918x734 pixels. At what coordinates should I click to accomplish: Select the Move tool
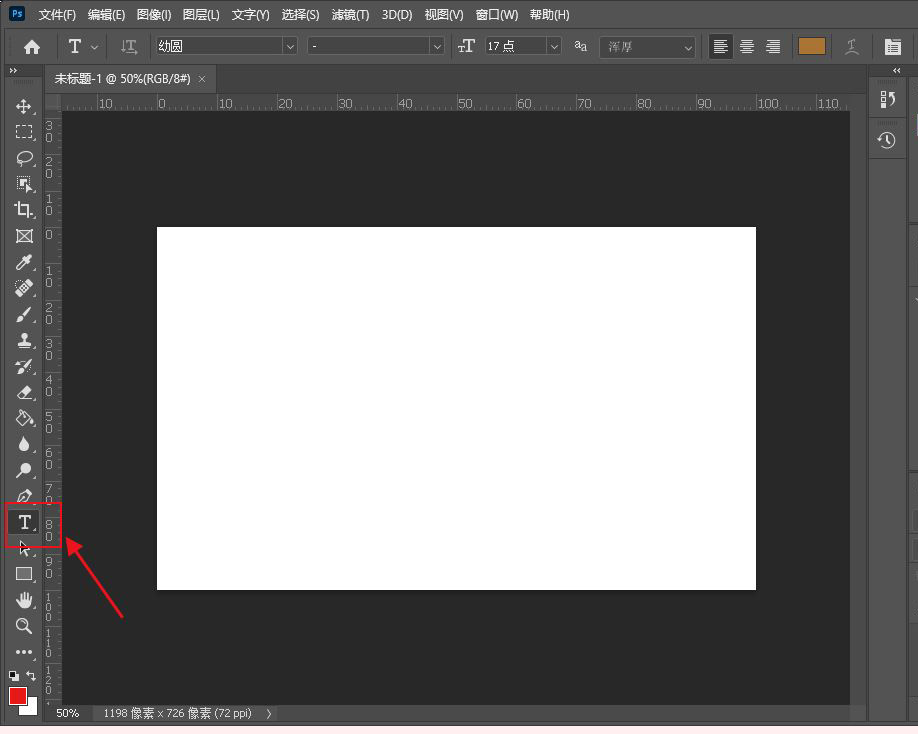coord(24,106)
